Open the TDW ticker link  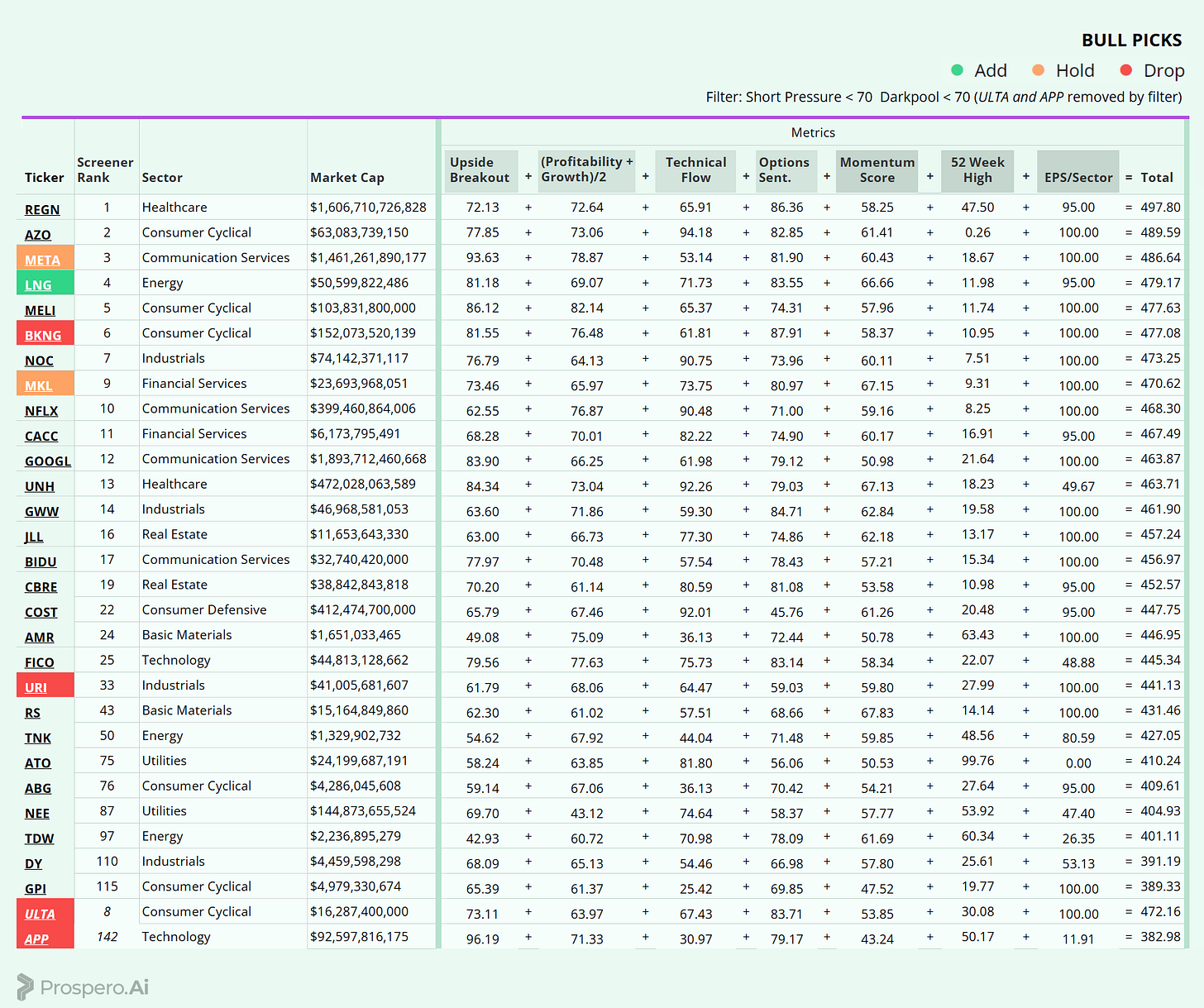(40, 838)
